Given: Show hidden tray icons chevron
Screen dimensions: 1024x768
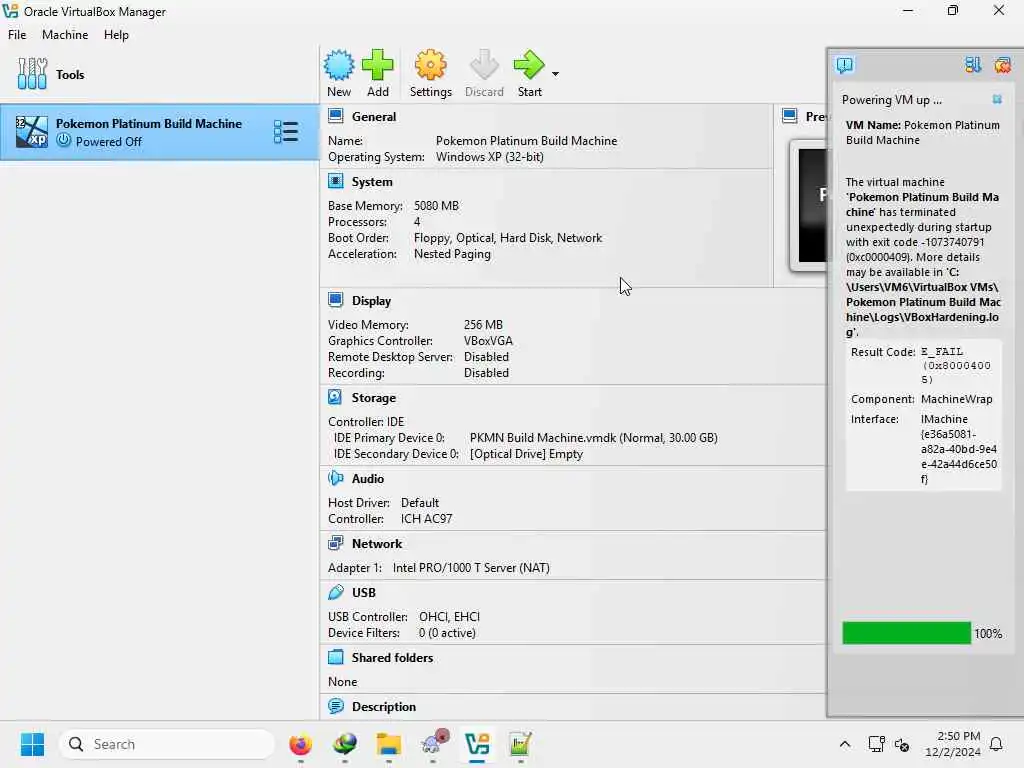Looking at the screenshot, I should click(x=844, y=744).
